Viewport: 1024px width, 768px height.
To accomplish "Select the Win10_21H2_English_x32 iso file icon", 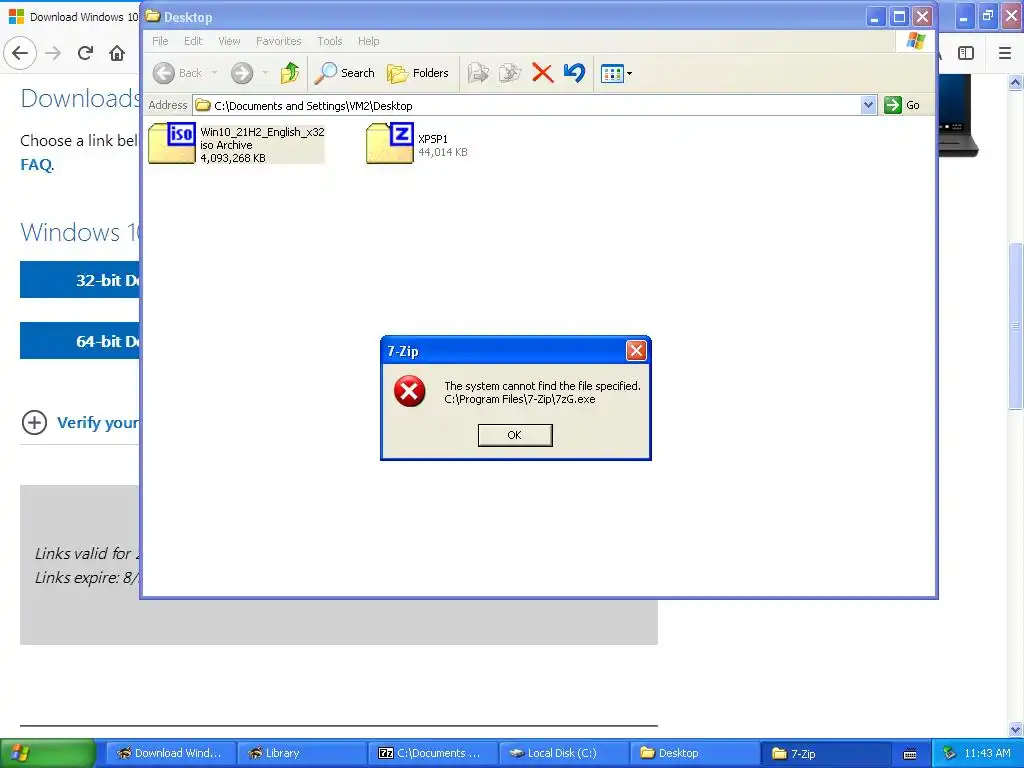I will (172, 142).
